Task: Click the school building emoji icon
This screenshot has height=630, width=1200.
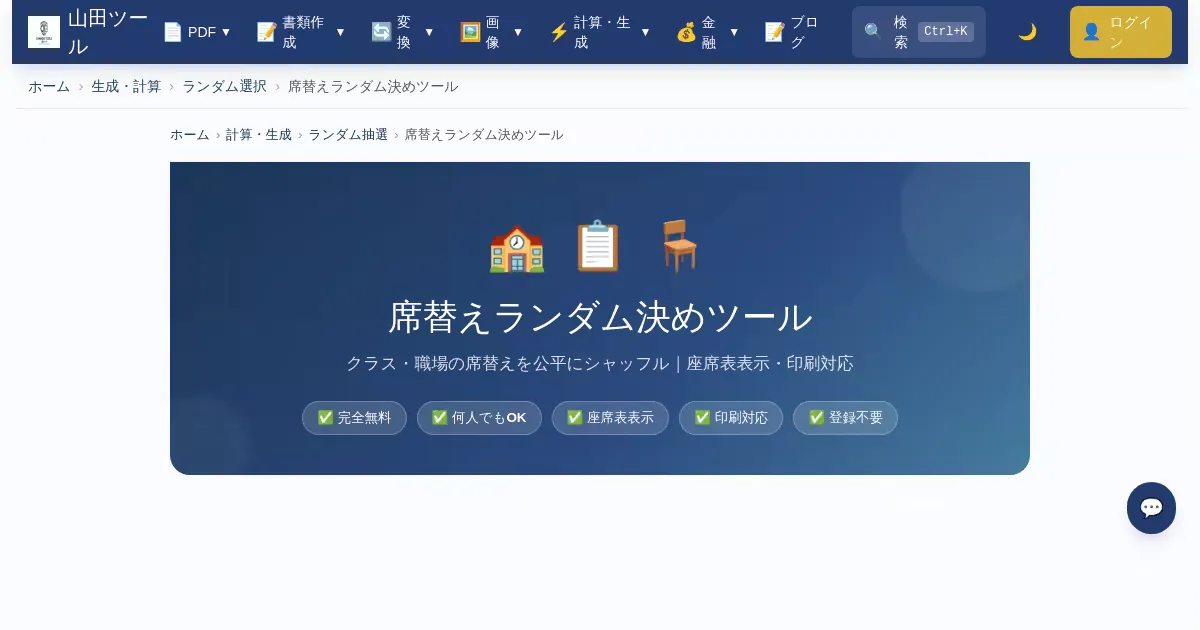Action: [x=517, y=247]
